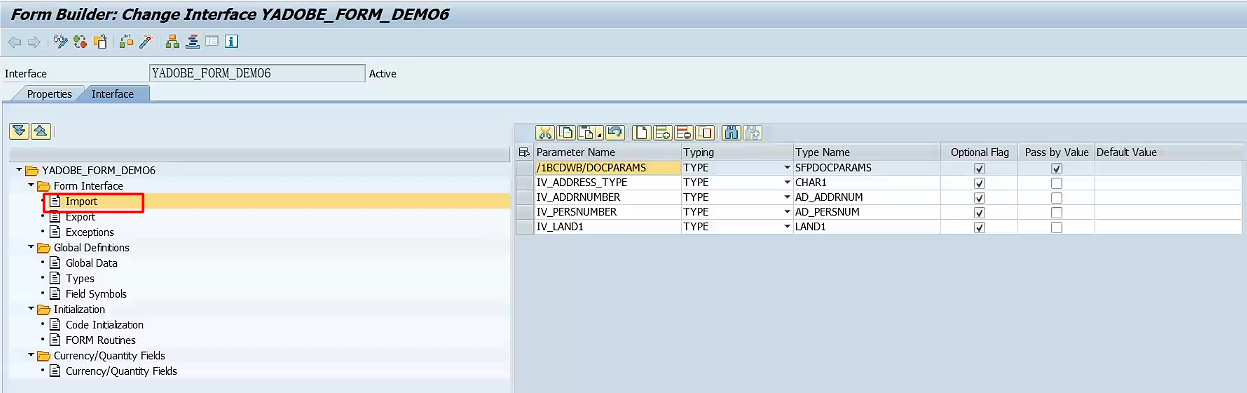Copy the parameter row with Copy icon

click(566, 132)
